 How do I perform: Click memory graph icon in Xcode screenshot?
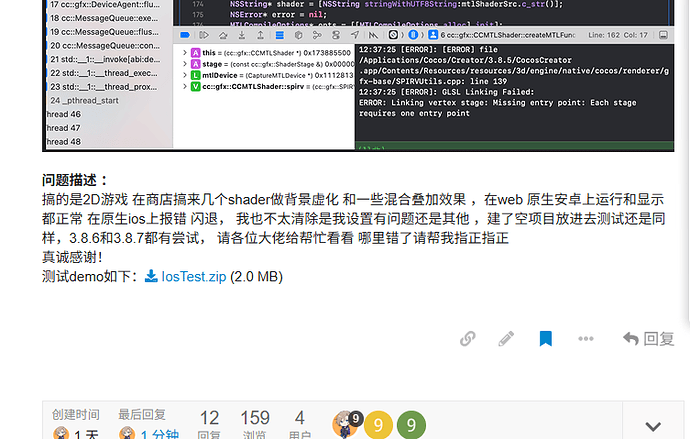point(317,35)
